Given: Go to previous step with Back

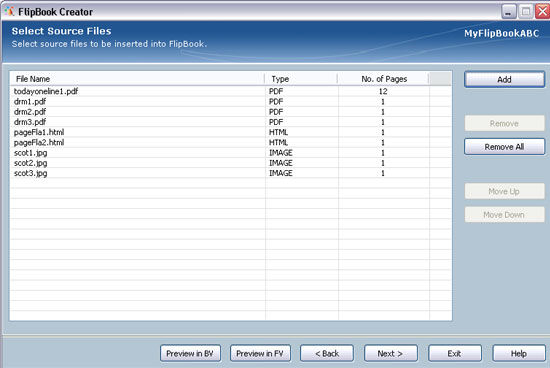Looking at the screenshot, I should [x=327, y=353].
